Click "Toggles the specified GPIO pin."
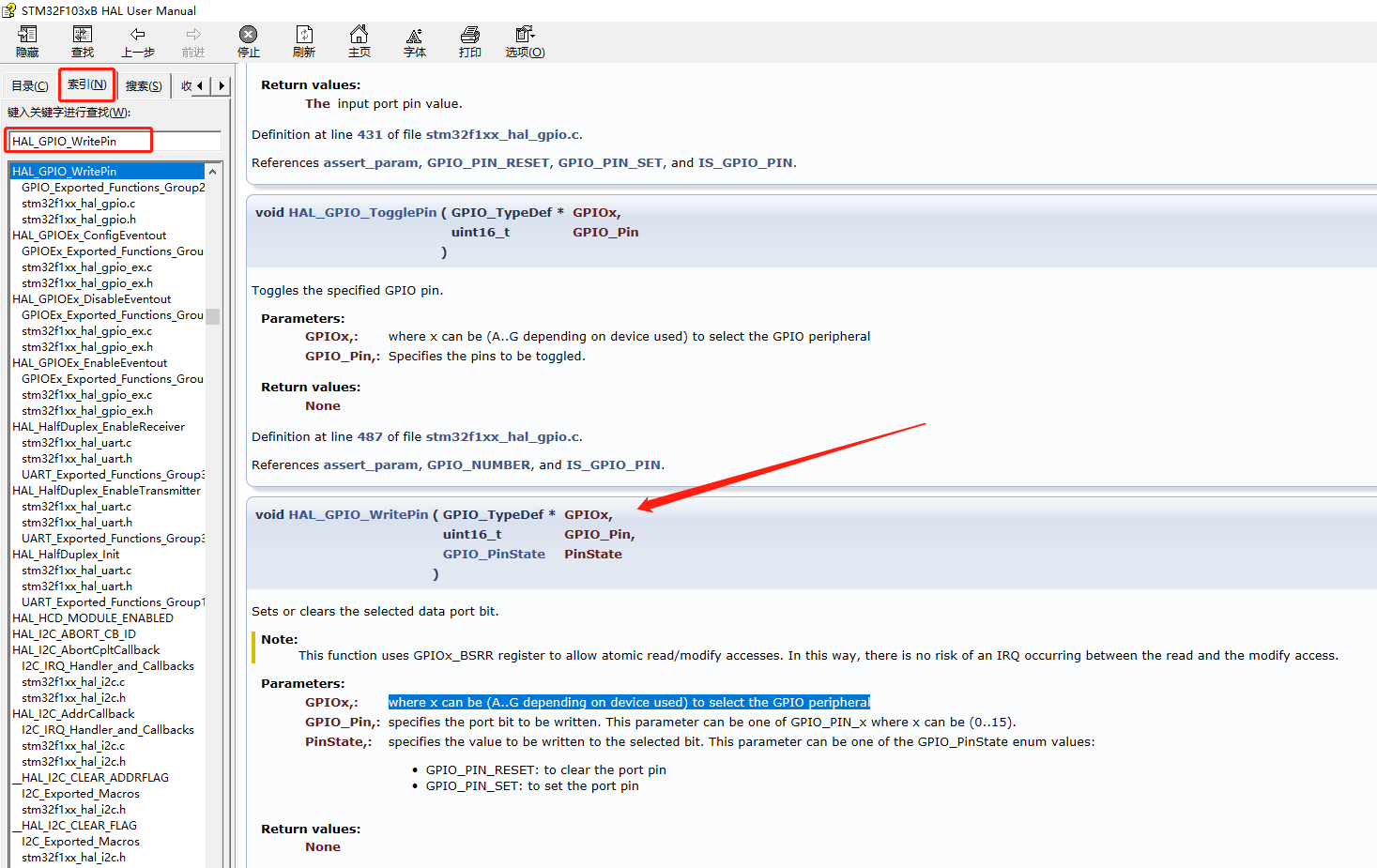The image size is (1377, 868). click(347, 290)
